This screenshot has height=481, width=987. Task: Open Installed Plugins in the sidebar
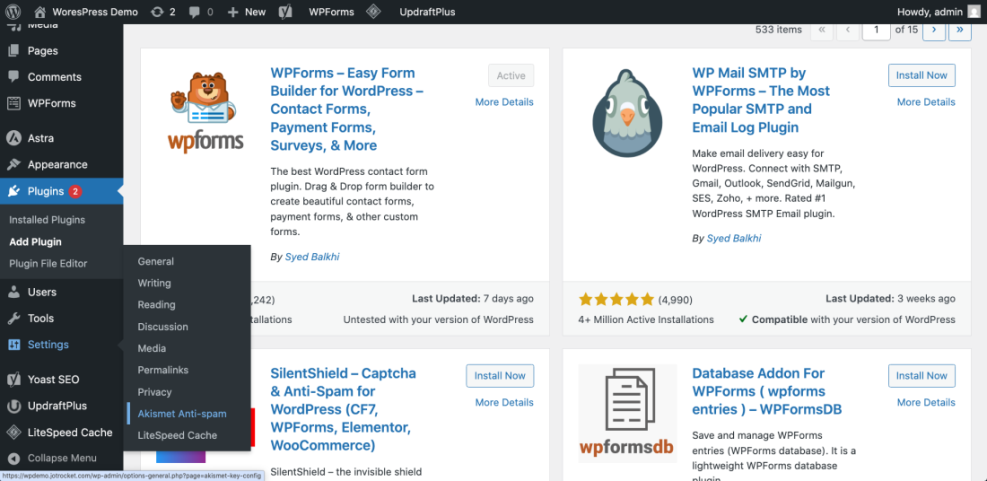[47, 220]
